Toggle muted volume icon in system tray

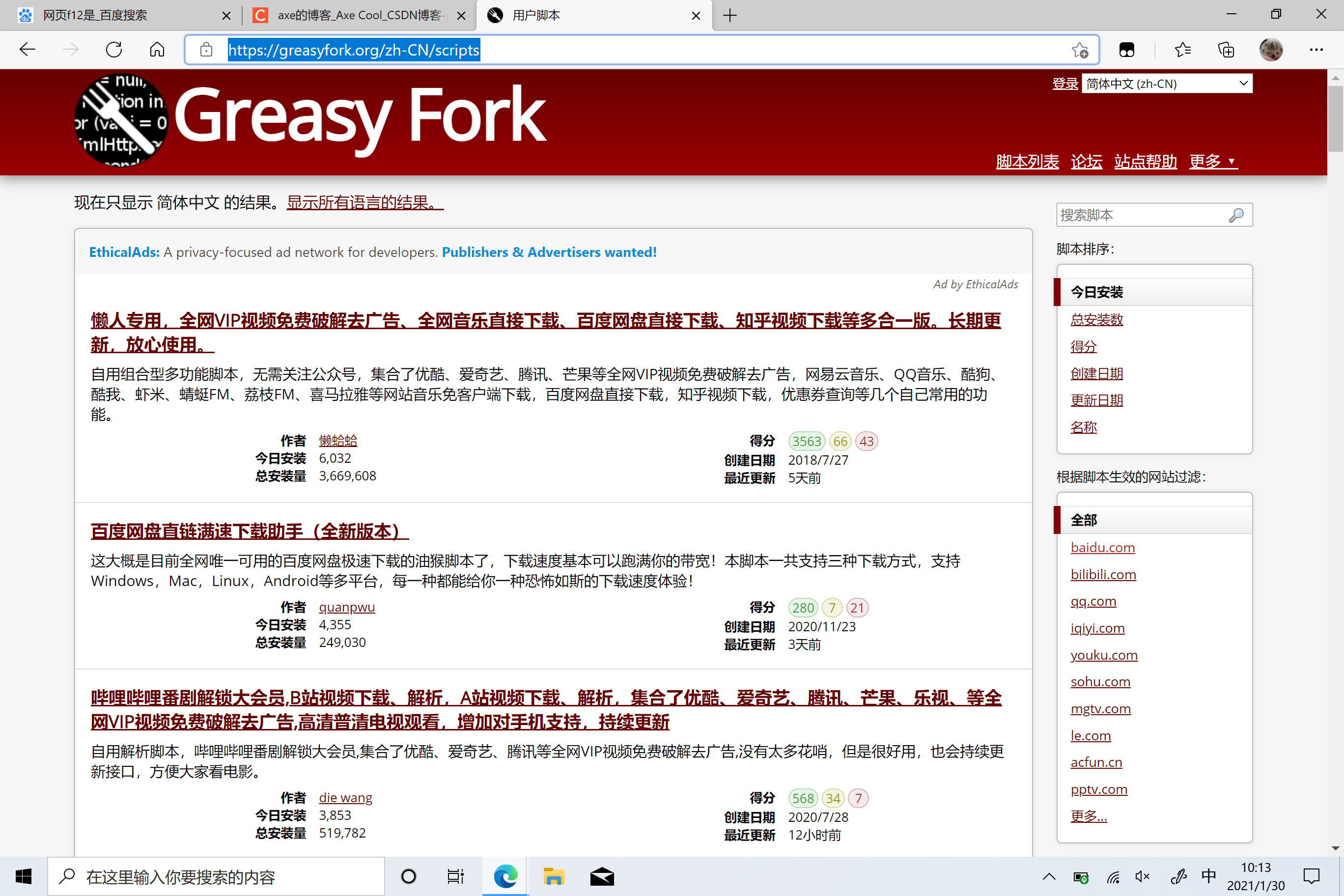[x=1142, y=876]
